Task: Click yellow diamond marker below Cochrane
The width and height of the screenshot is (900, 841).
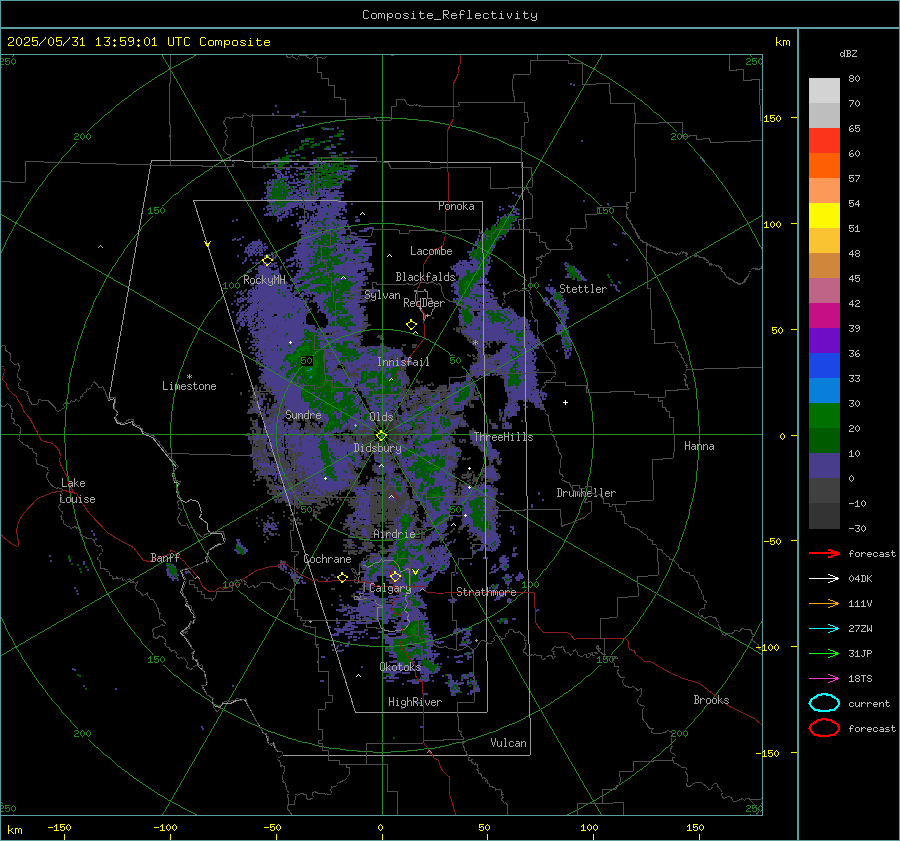Action: (x=343, y=577)
